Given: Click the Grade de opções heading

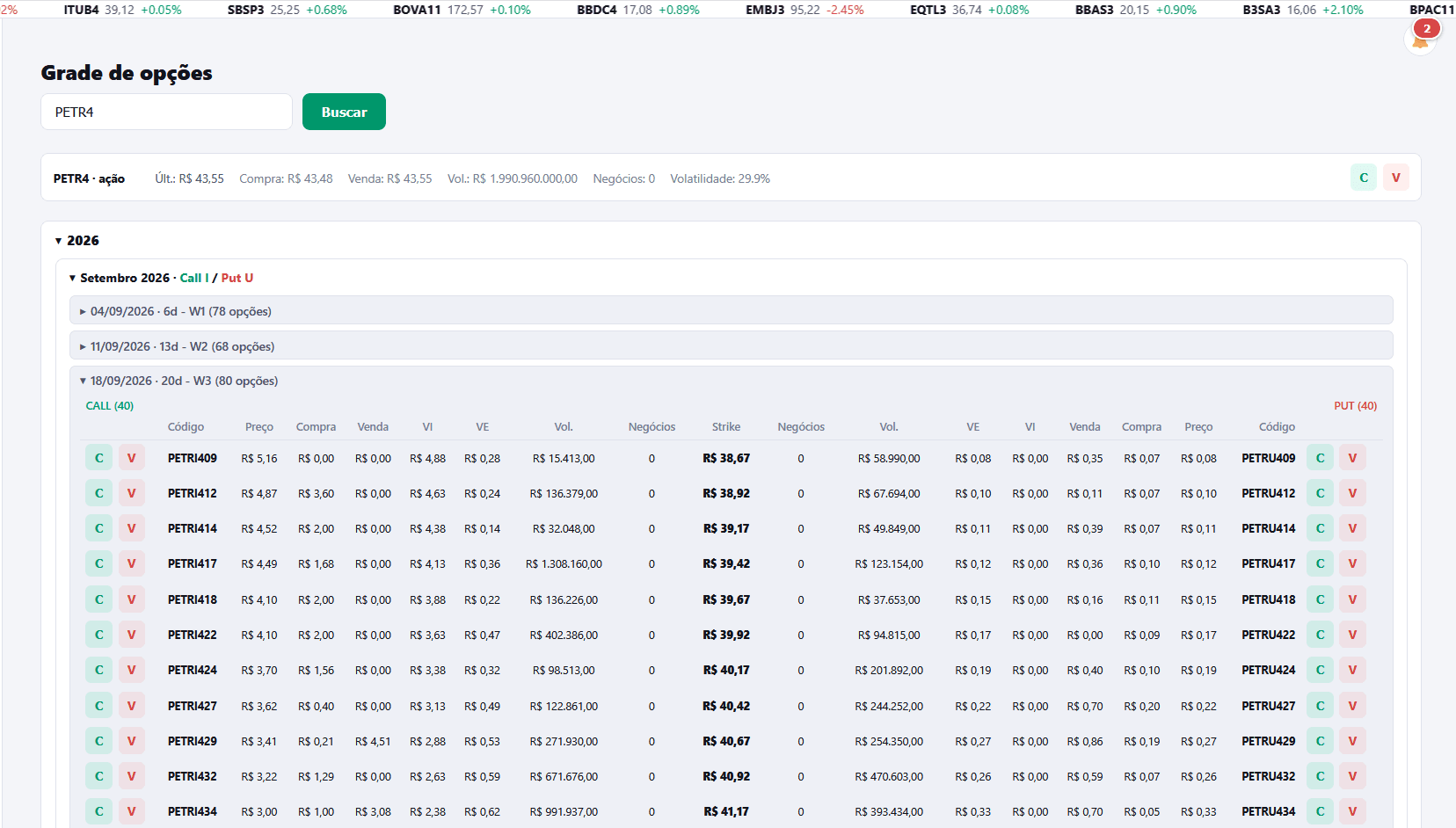Looking at the screenshot, I should pos(127,73).
